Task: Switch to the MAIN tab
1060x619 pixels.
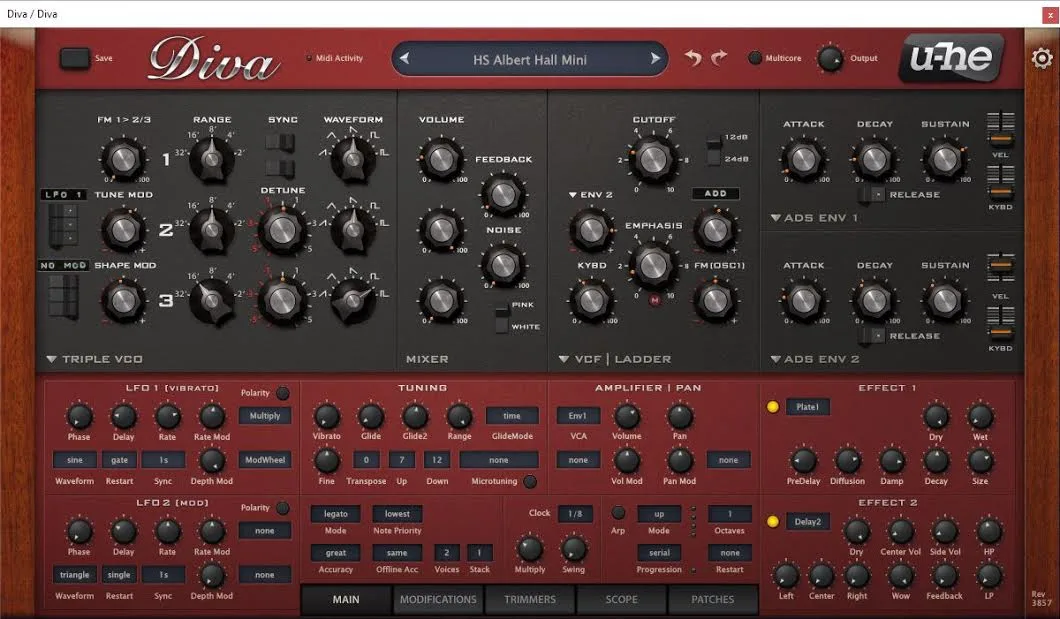Action: (346, 599)
